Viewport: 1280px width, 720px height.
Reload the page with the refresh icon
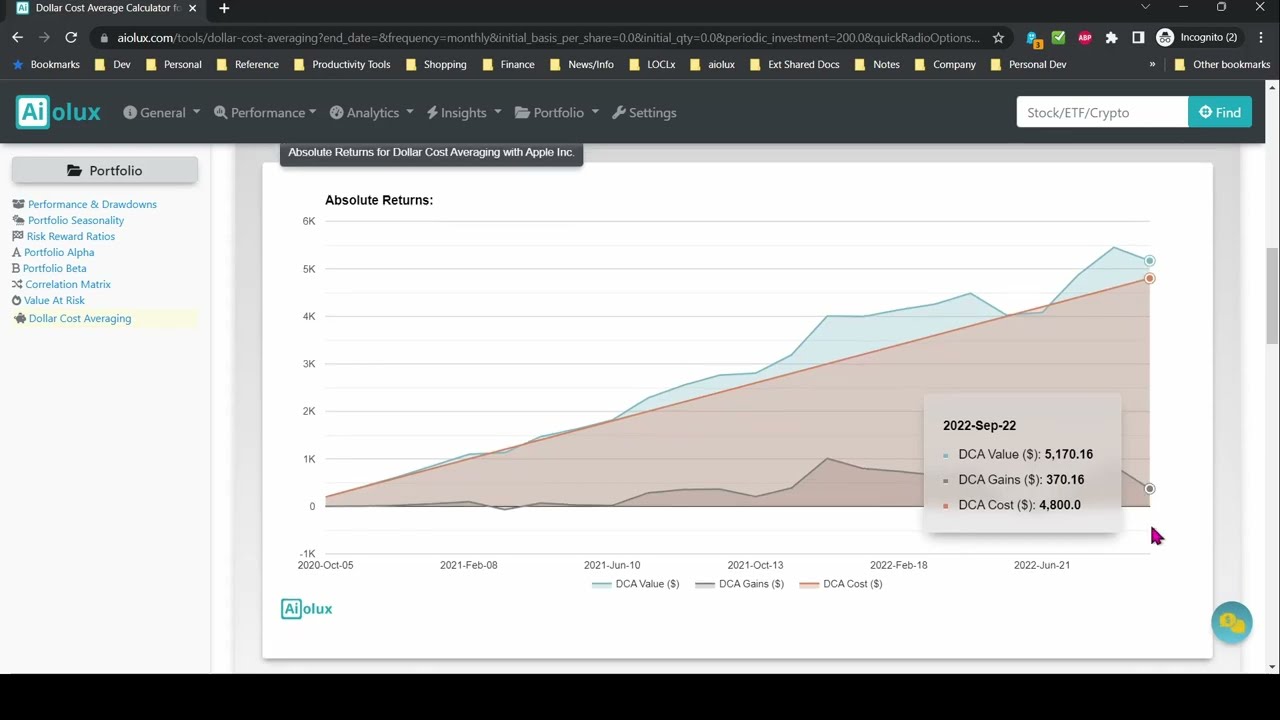pos(71,37)
